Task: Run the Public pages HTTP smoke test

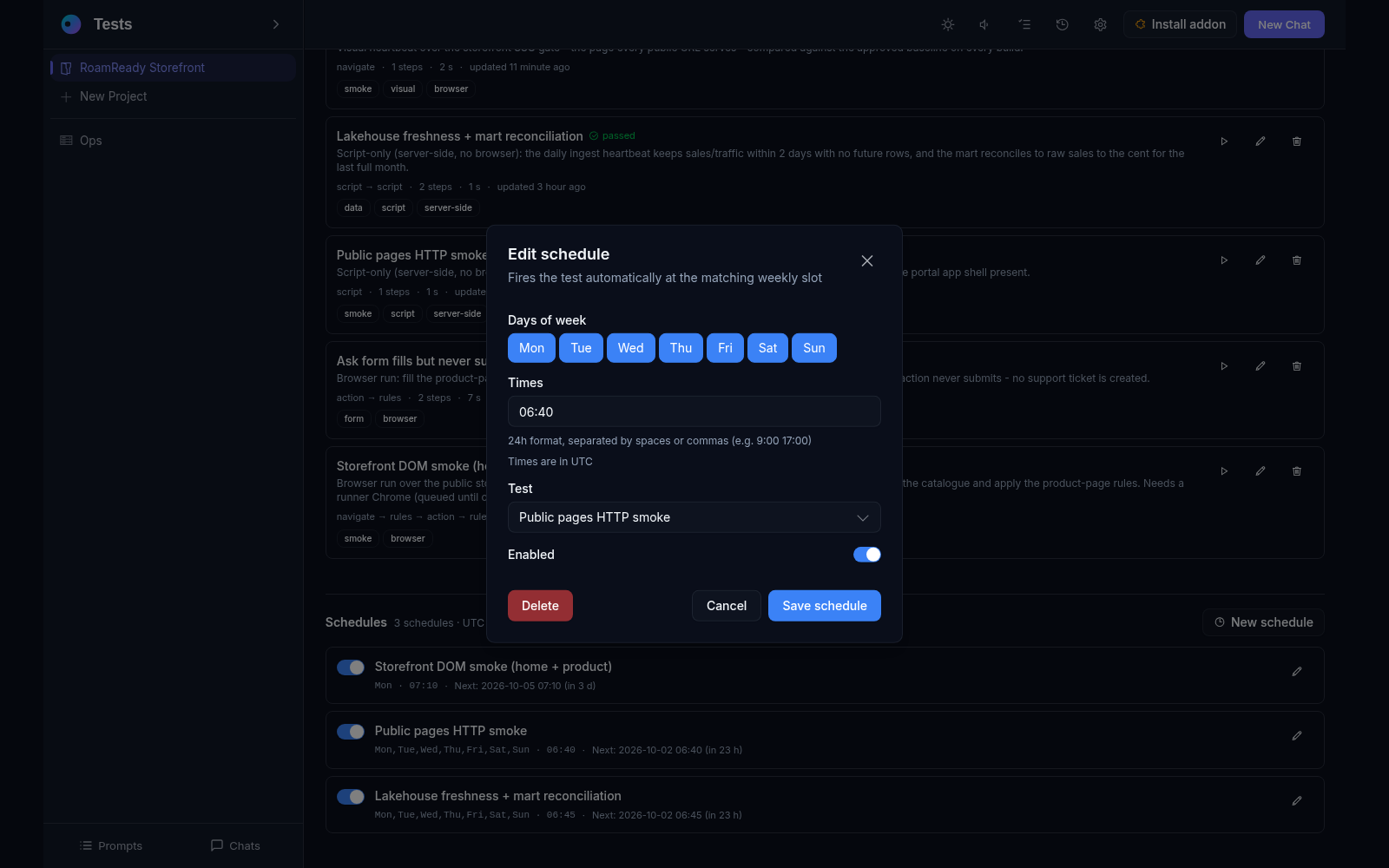Action: [x=1224, y=260]
